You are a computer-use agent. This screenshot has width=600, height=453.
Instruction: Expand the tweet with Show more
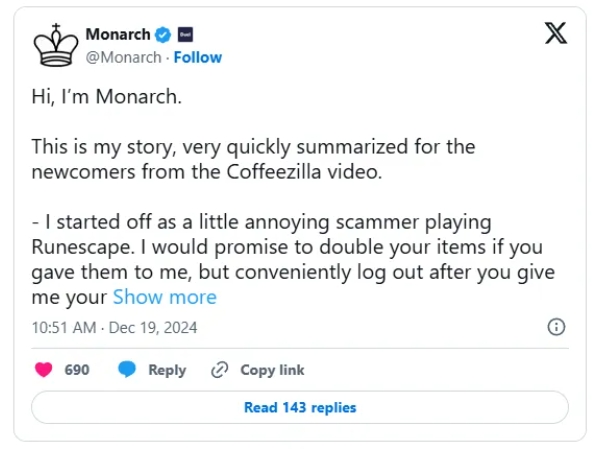click(164, 296)
